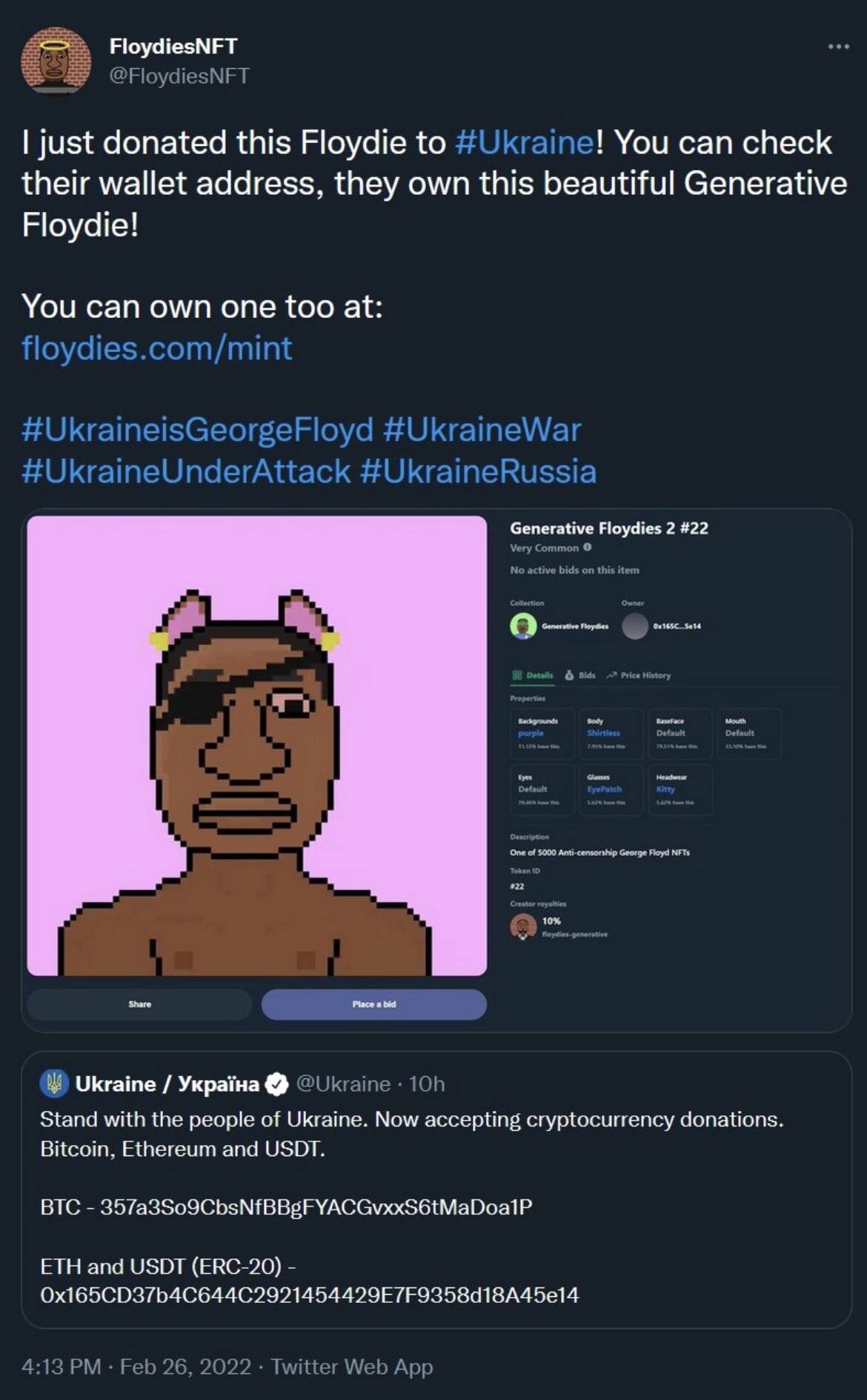The image size is (867, 1400).
Task: Click the Very Common rarity info icon
Action: [x=588, y=548]
